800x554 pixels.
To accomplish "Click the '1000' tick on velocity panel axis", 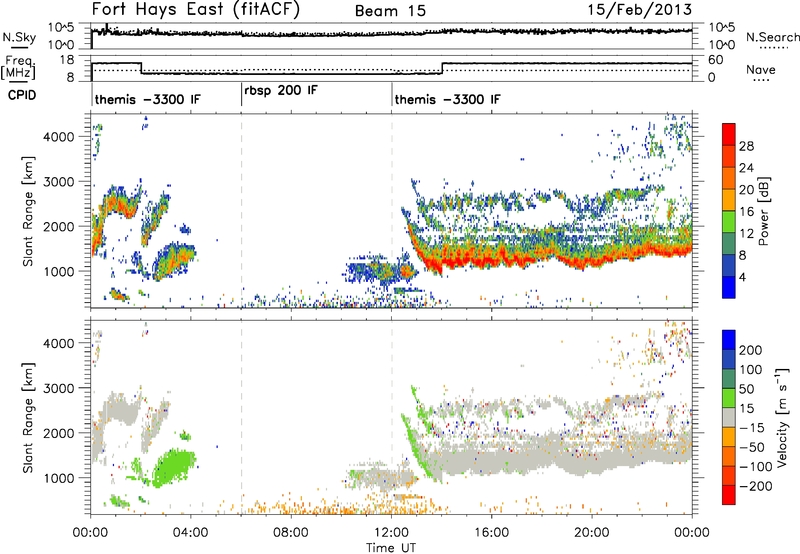I will click(59, 477).
